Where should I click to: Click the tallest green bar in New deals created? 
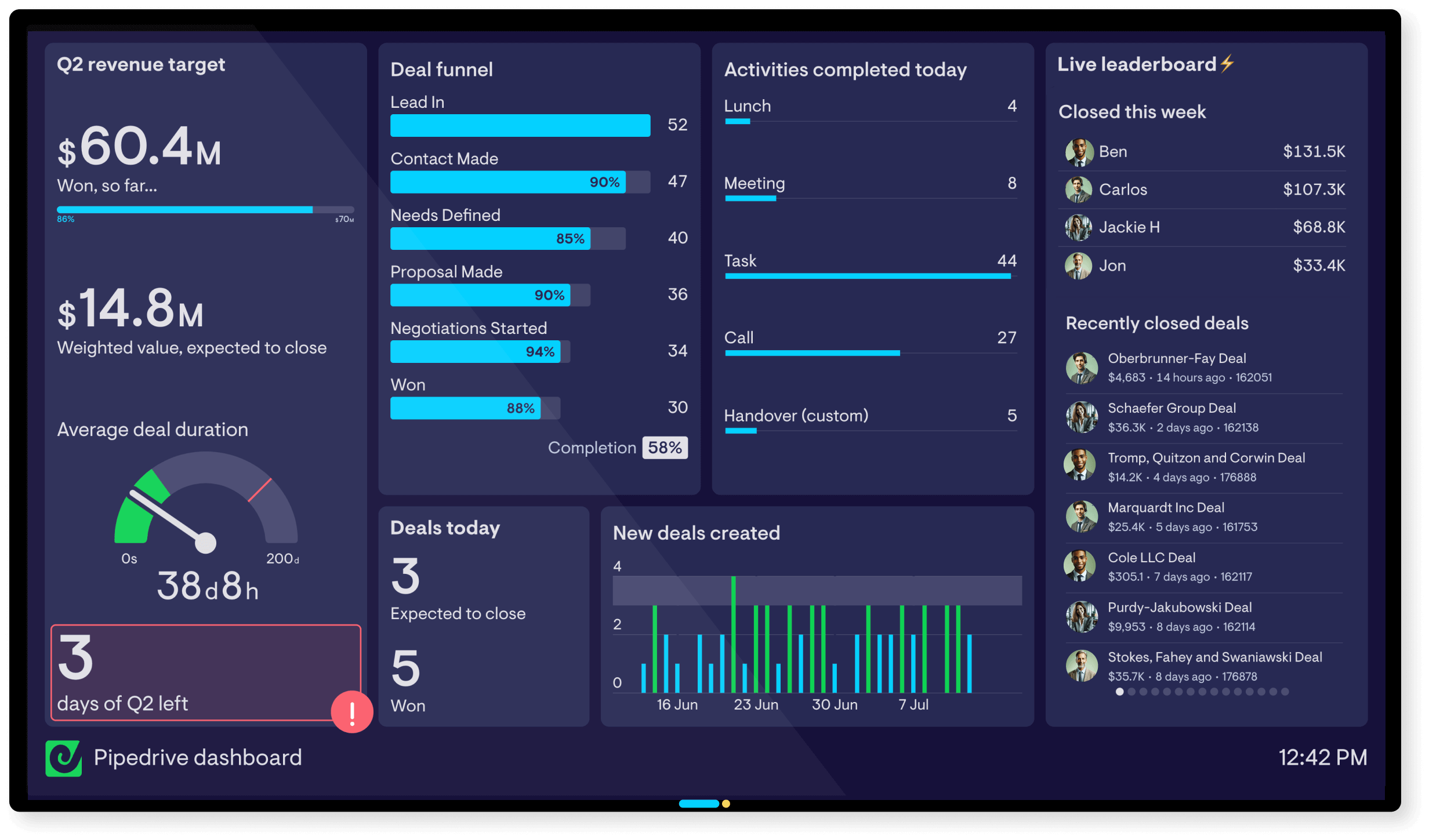click(734, 634)
